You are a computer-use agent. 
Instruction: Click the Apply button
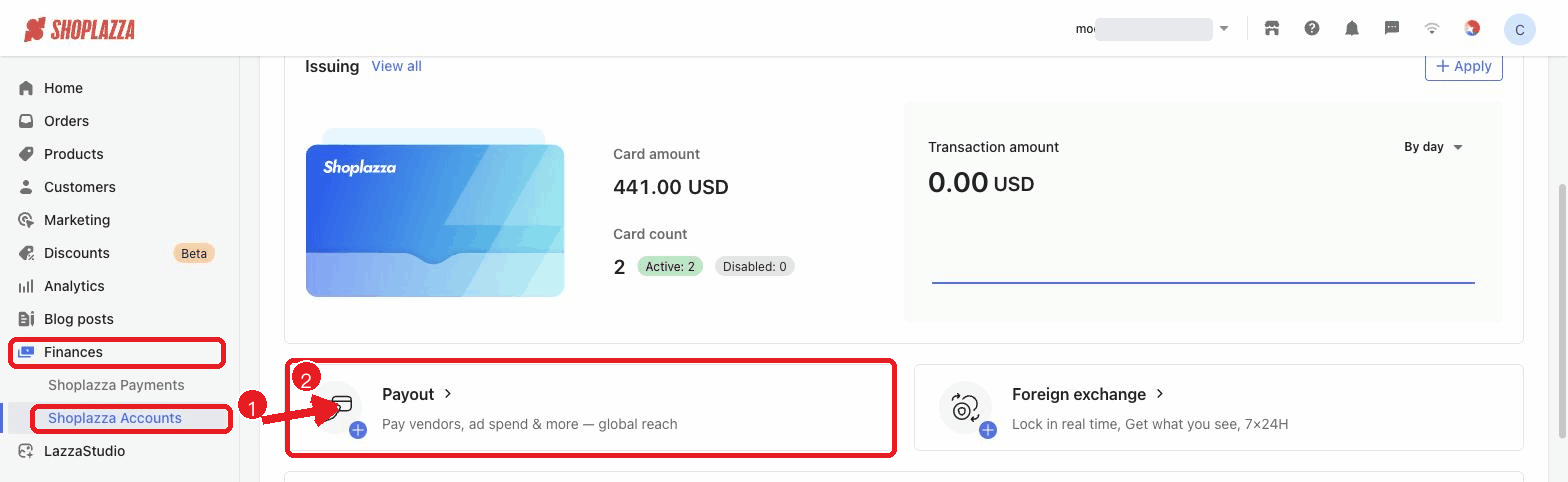point(1463,66)
